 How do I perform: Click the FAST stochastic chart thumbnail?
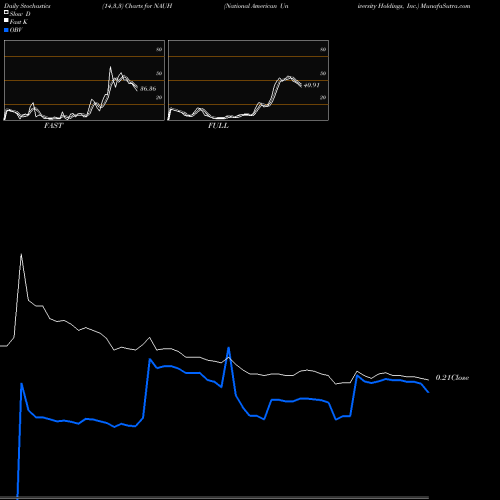(84, 80)
